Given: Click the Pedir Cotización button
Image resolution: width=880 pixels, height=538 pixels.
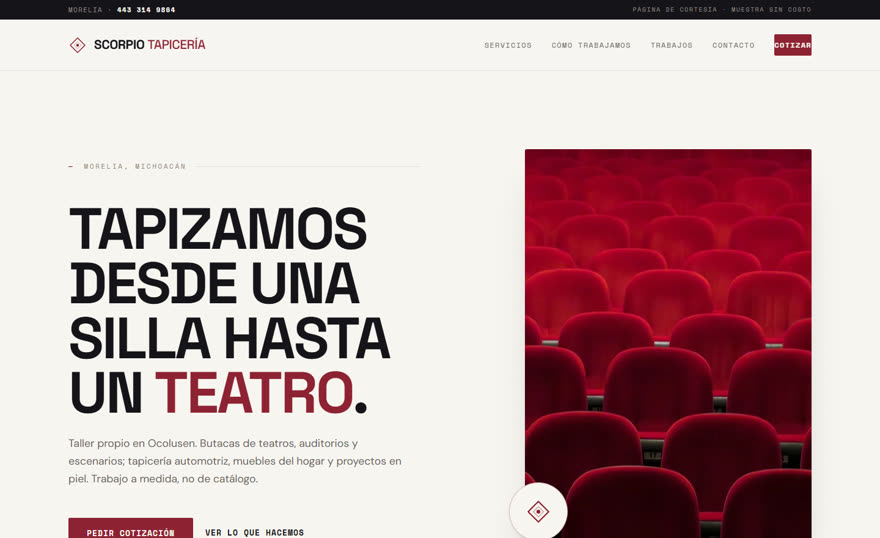Looking at the screenshot, I should (131, 530).
